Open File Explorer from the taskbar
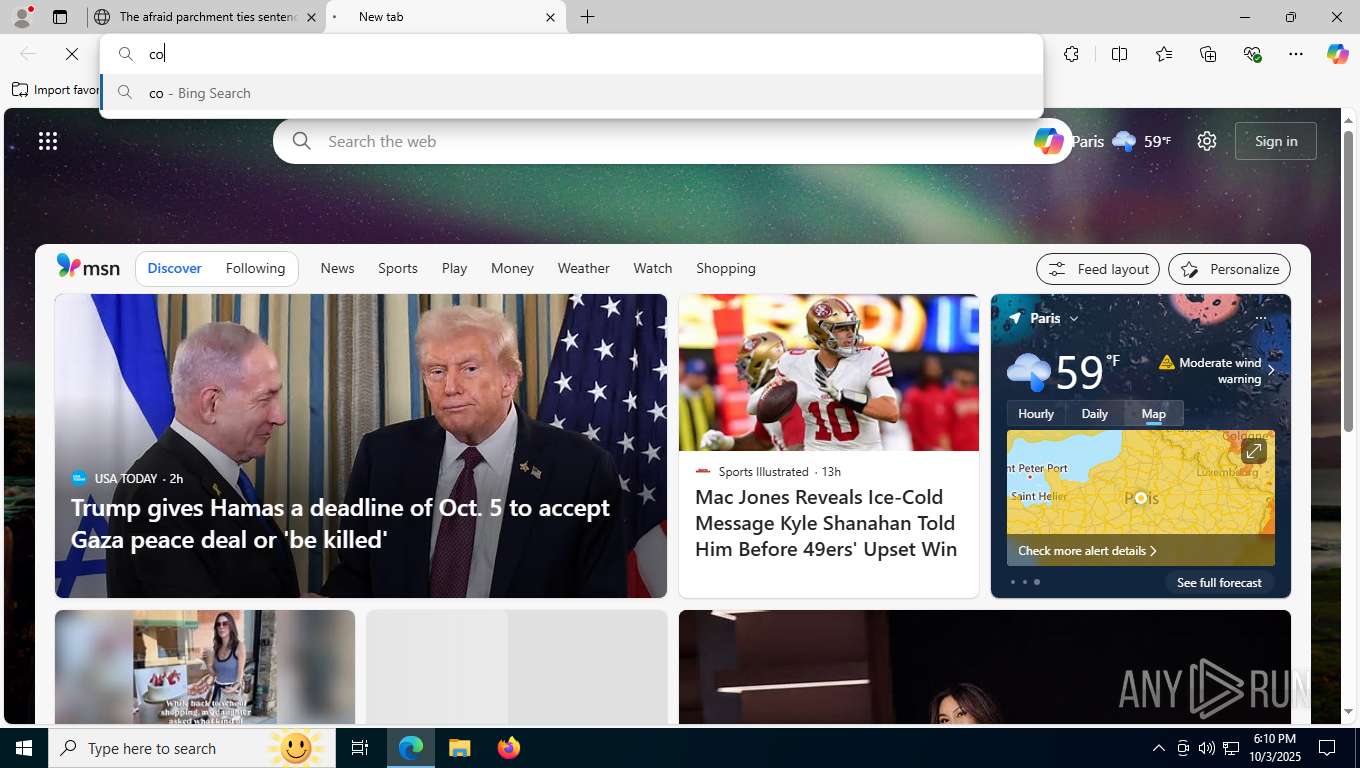 [x=459, y=748]
